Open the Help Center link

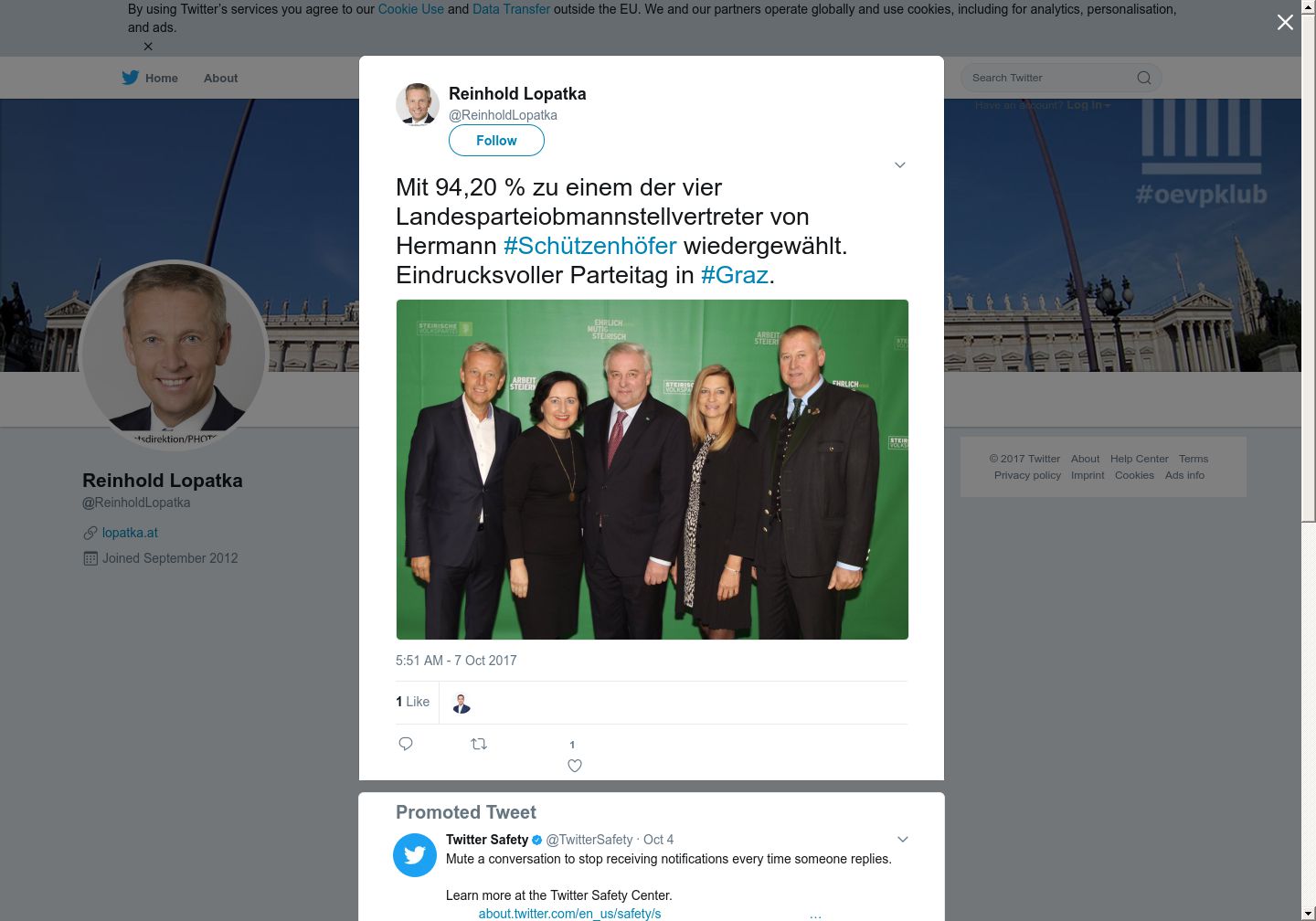coord(1139,459)
